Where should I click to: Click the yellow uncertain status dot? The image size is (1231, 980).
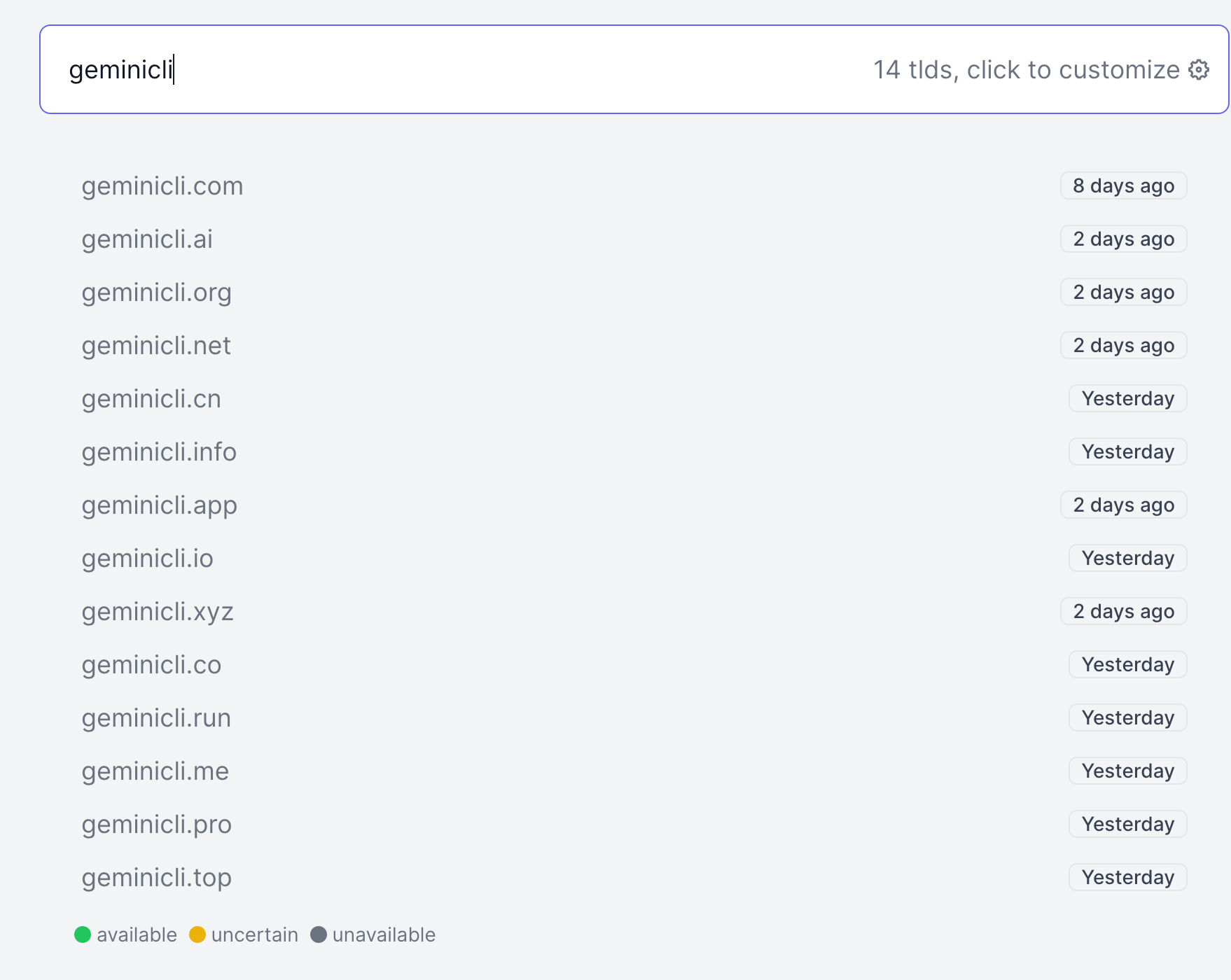(x=197, y=934)
